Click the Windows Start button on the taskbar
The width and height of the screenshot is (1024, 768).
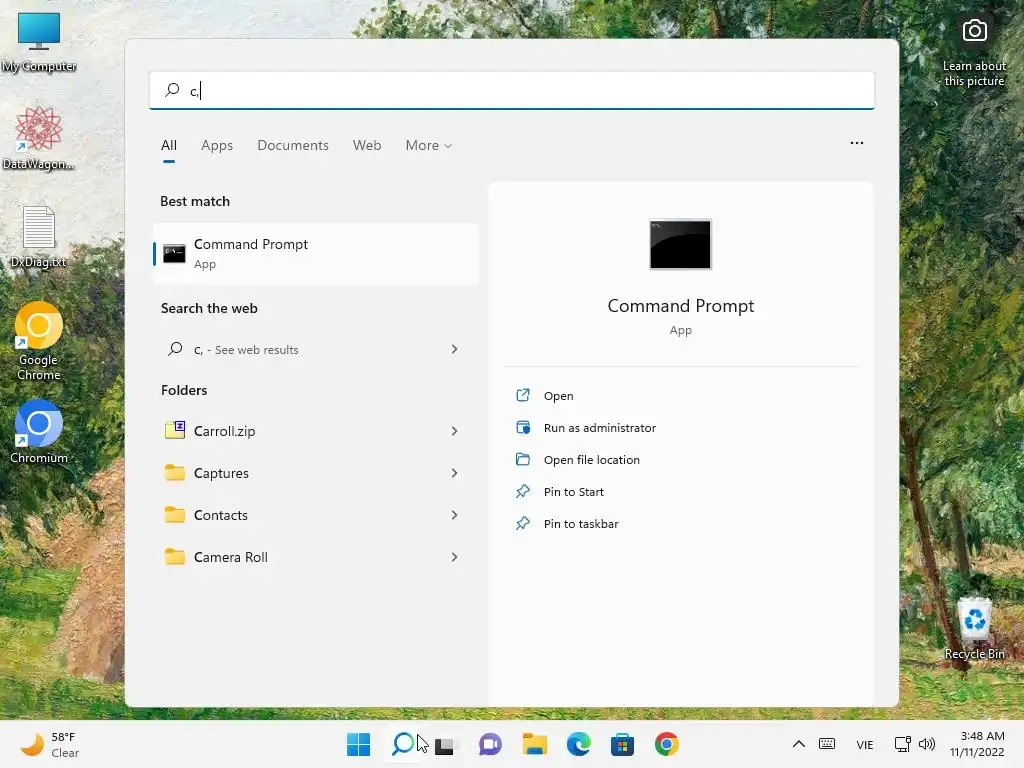coord(359,744)
